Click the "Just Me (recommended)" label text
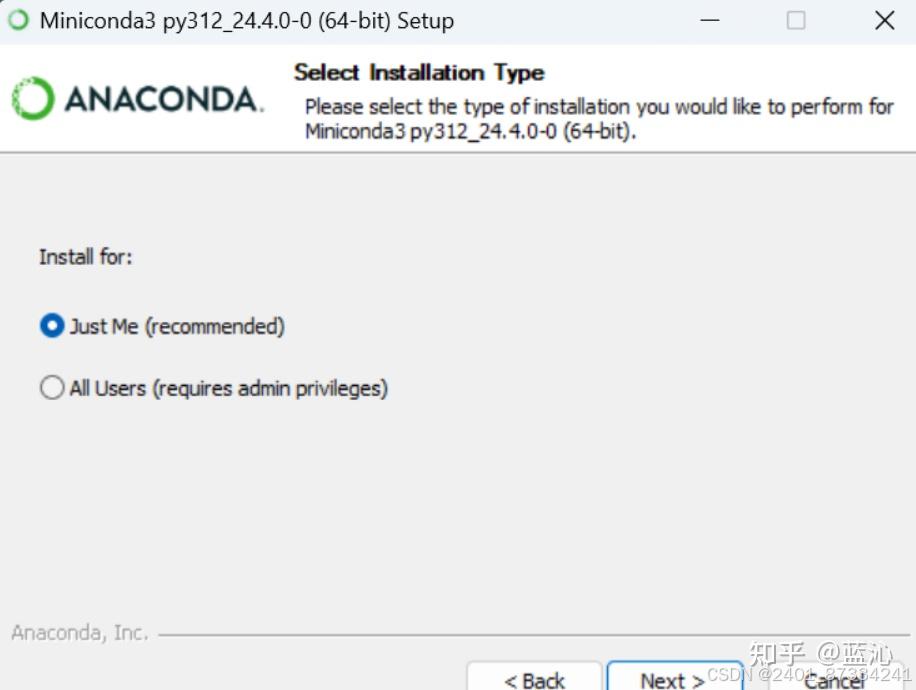916x690 pixels. pos(177,326)
